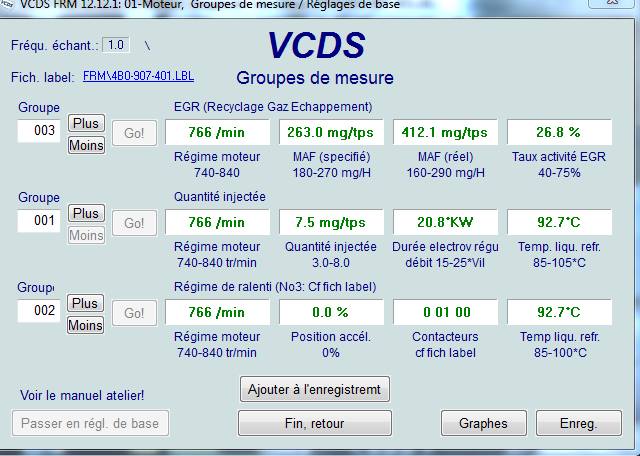
Task: Click the Fréqu. échant. value field
Action: click(116, 45)
